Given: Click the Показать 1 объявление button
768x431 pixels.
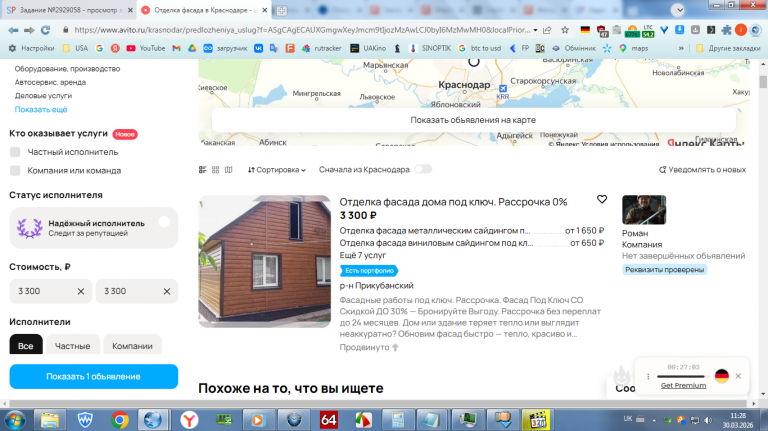Looking at the screenshot, I should [x=94, y=377].
